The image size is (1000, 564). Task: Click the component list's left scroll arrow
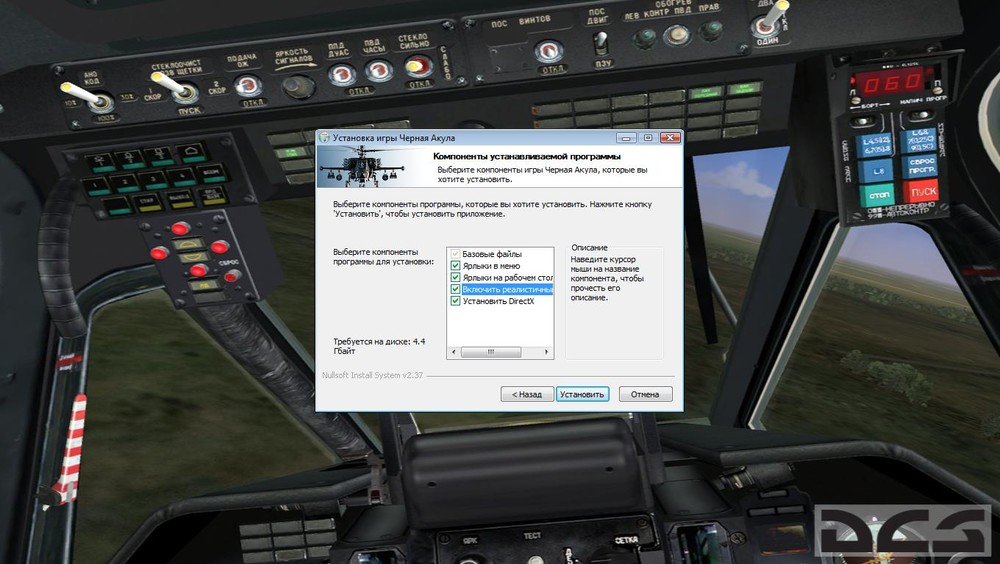[453, 352]
